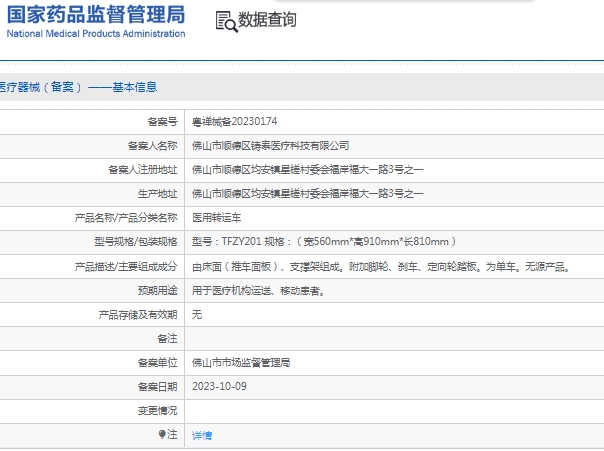Click the 数据查询 search document icon

(226, 22)
